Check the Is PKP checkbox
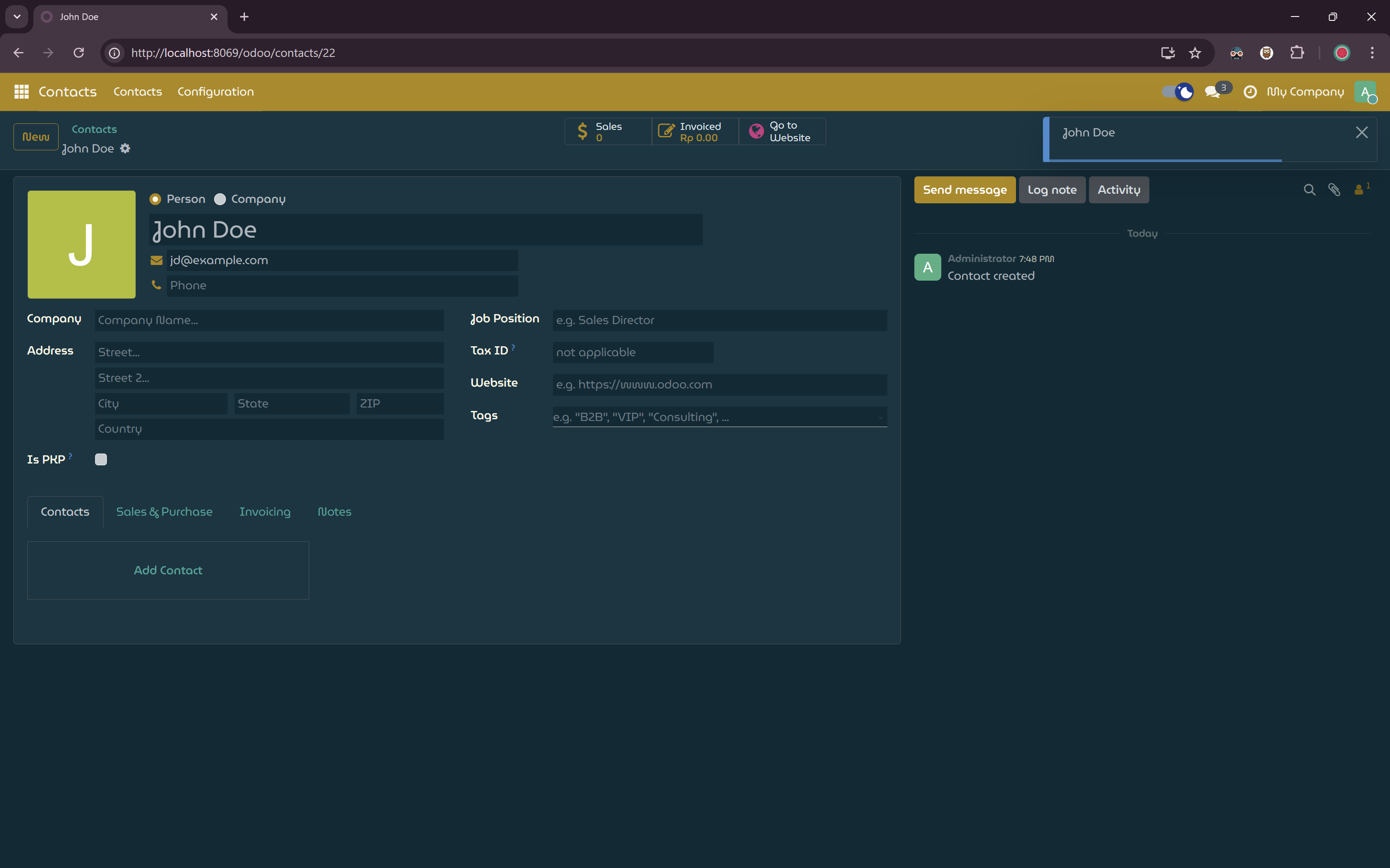1390x868 pixels. pos(101,459)
